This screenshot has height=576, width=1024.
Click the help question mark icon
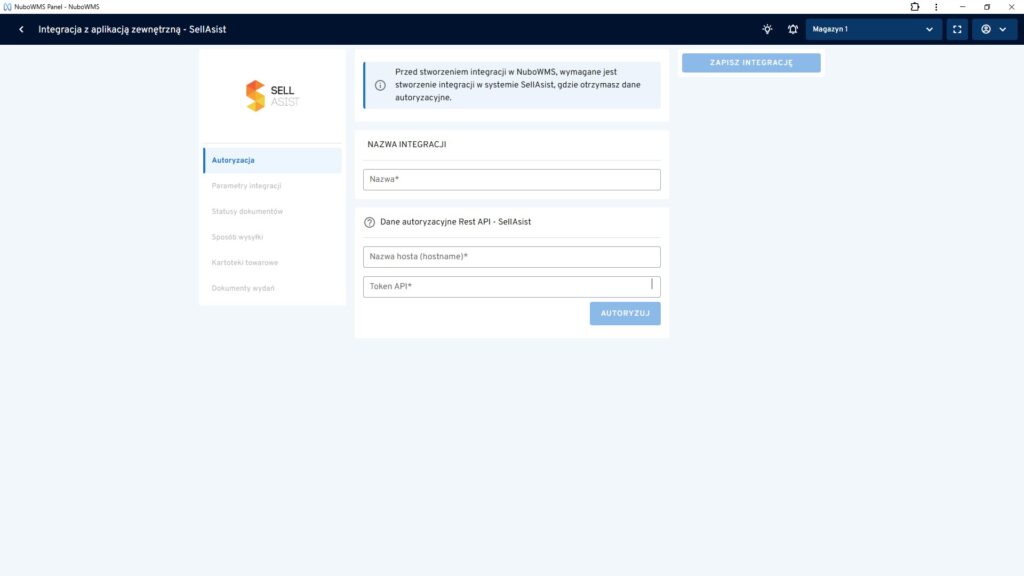(369, 222)
